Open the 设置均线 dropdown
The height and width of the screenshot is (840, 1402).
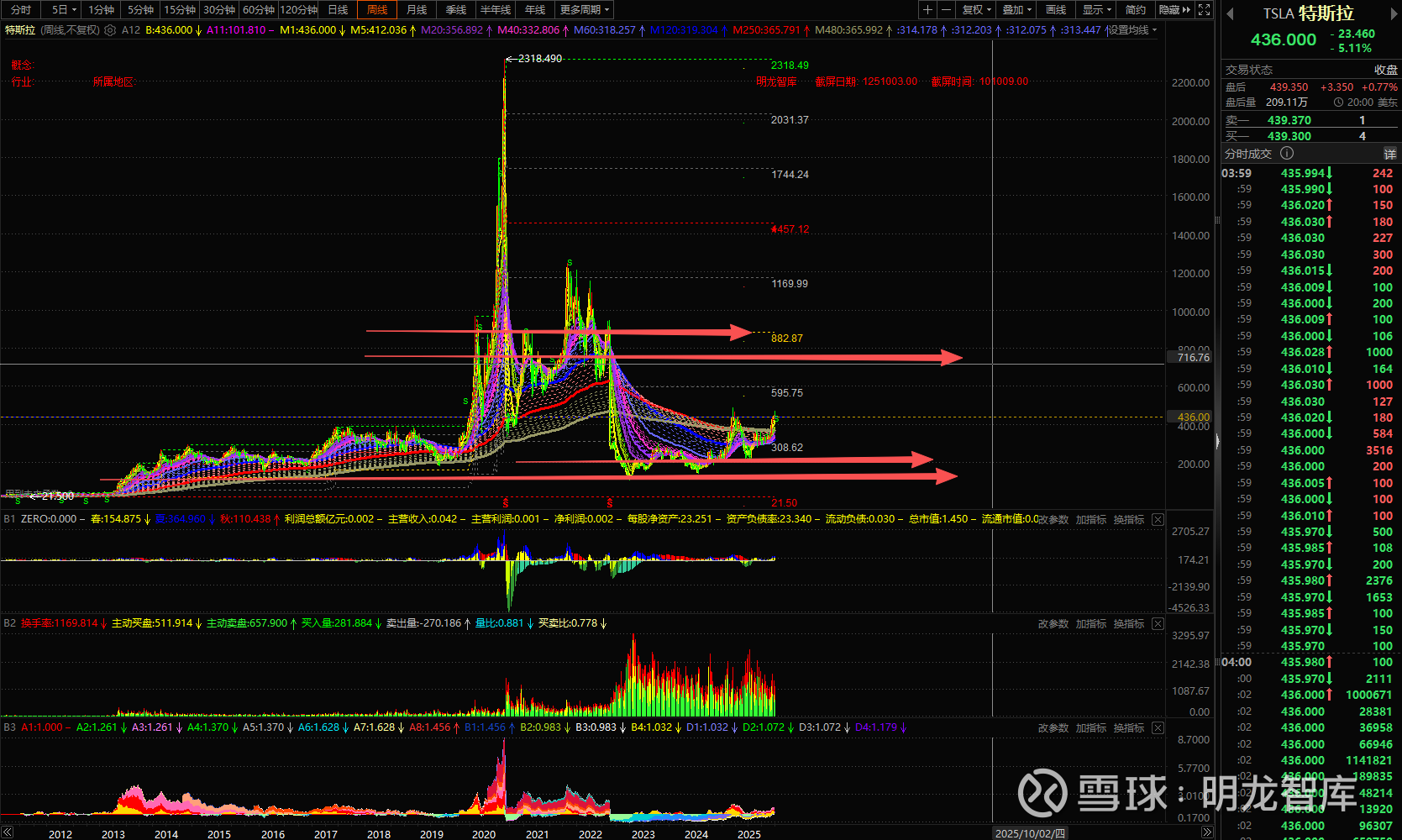tap(1132, 30)
